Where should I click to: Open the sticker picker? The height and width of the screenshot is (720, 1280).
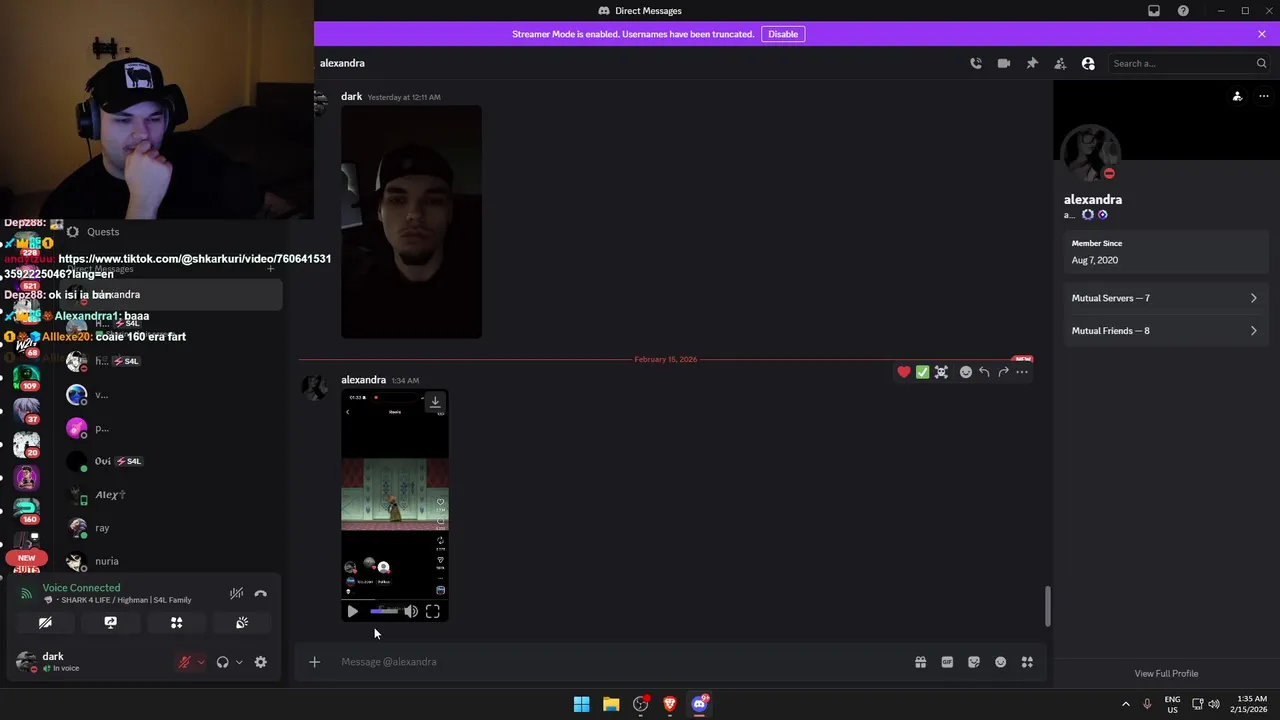pyautogui.click(x=974, y=662)
